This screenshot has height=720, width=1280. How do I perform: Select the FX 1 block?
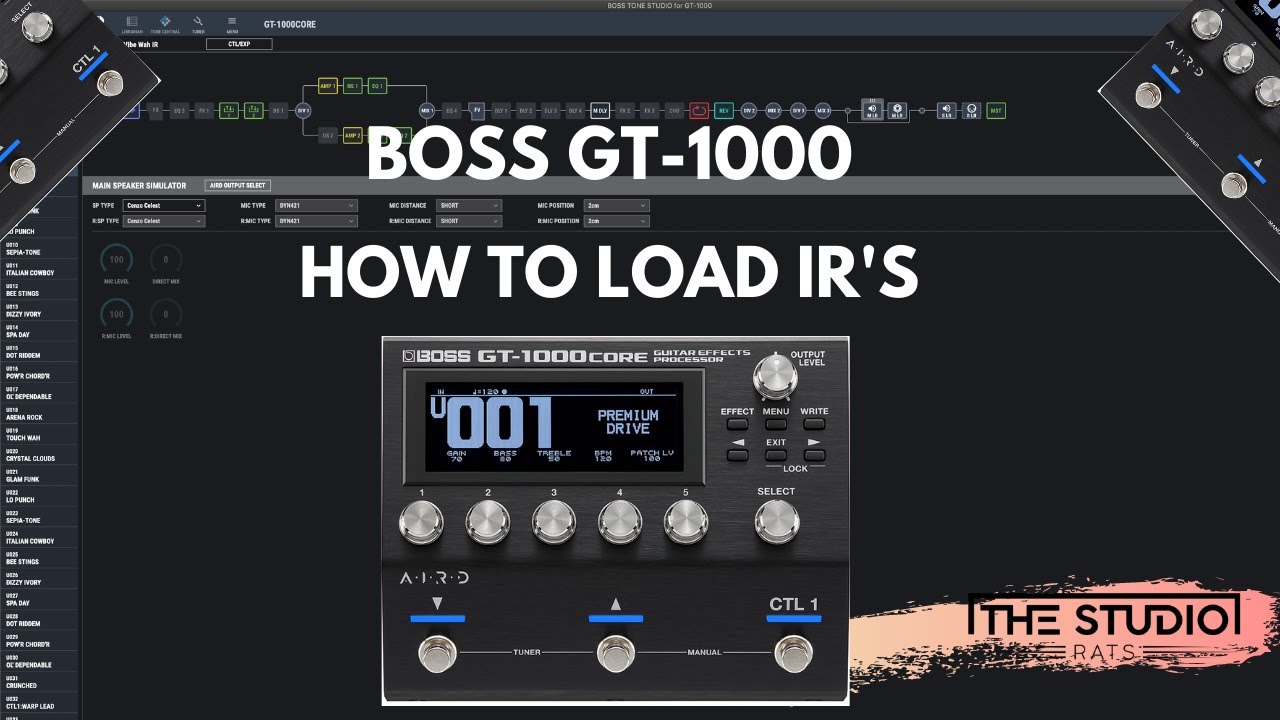[x=205, y=110]
